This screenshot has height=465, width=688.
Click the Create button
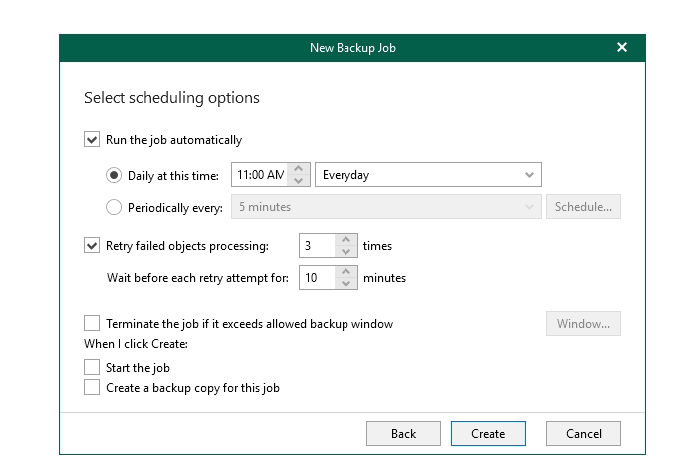[488, 433]
